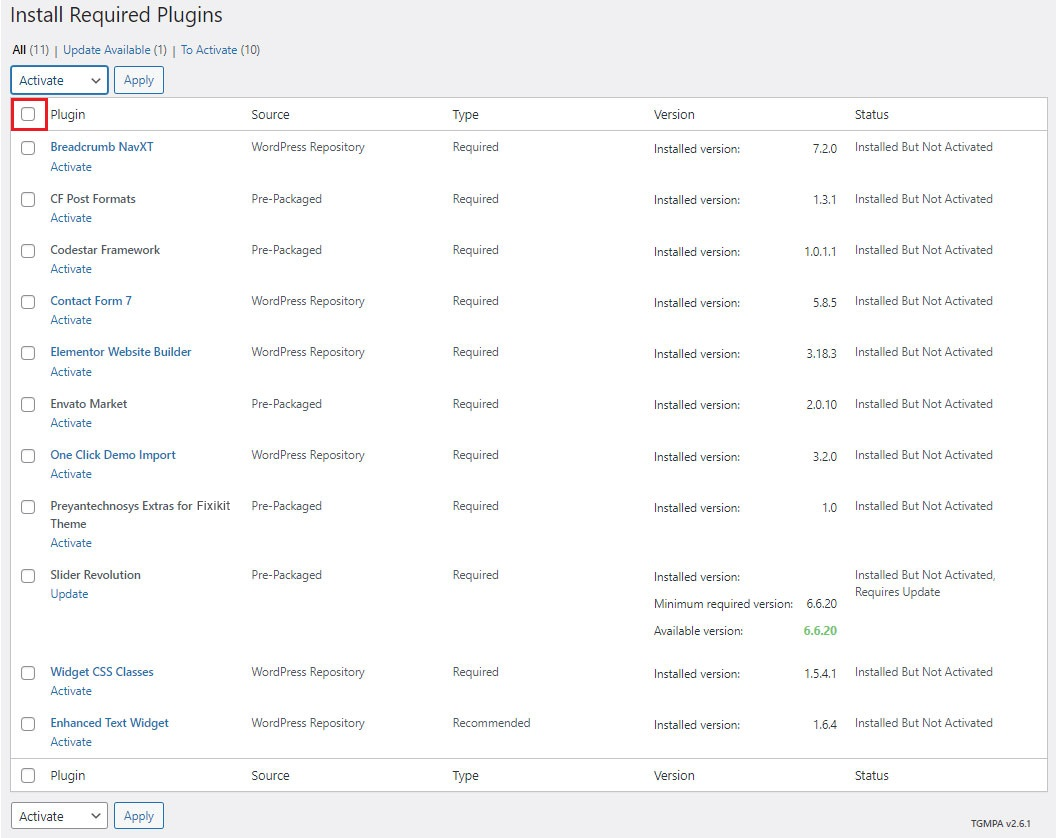1057x838 pixels.
Task: Open the Contact Form 7 plugin link
Action: point(91,301)
